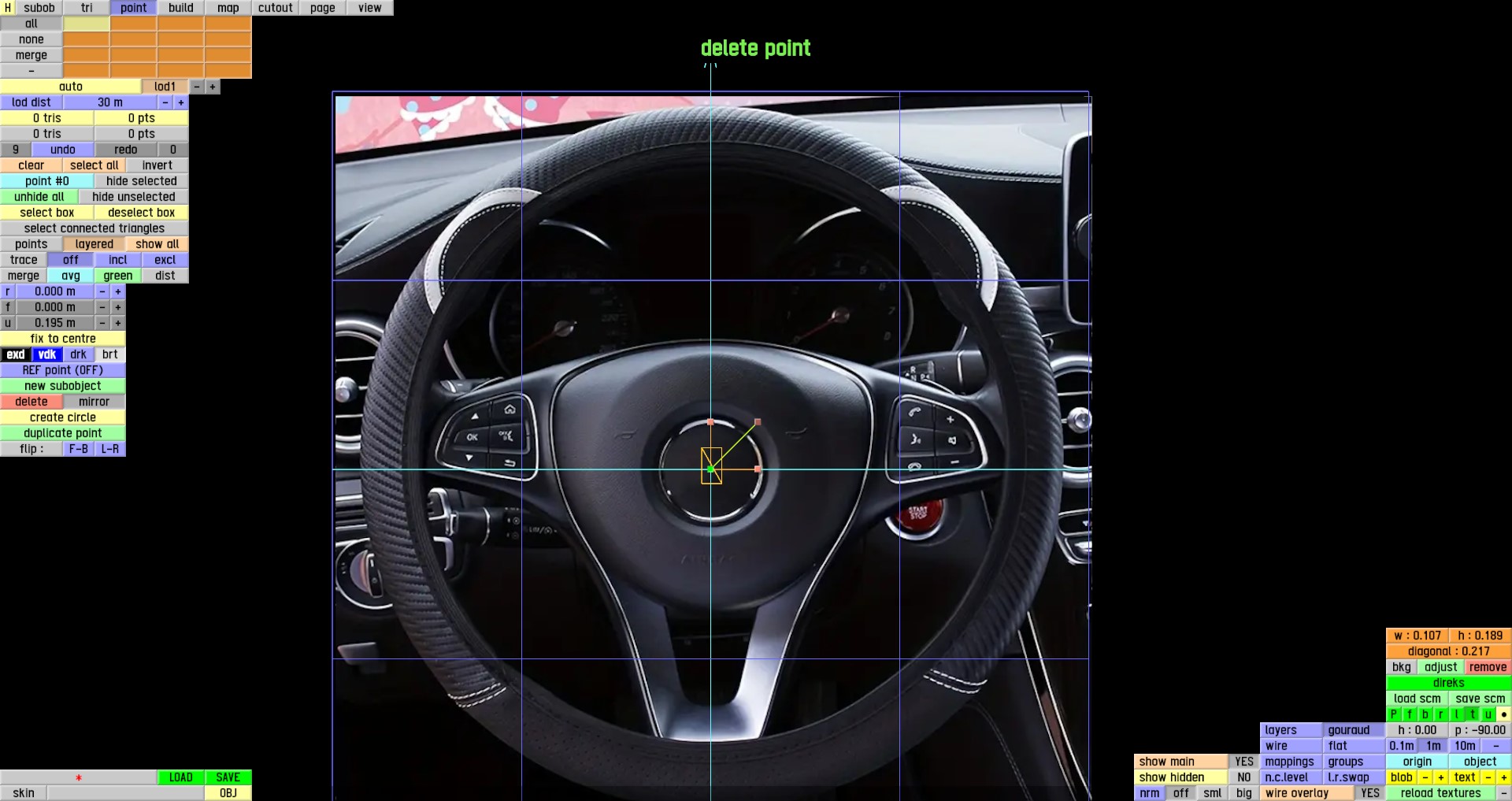The height and width of the screenshot is (801, 1512).
Task: Clear the current selection
Action: point(31,165)
